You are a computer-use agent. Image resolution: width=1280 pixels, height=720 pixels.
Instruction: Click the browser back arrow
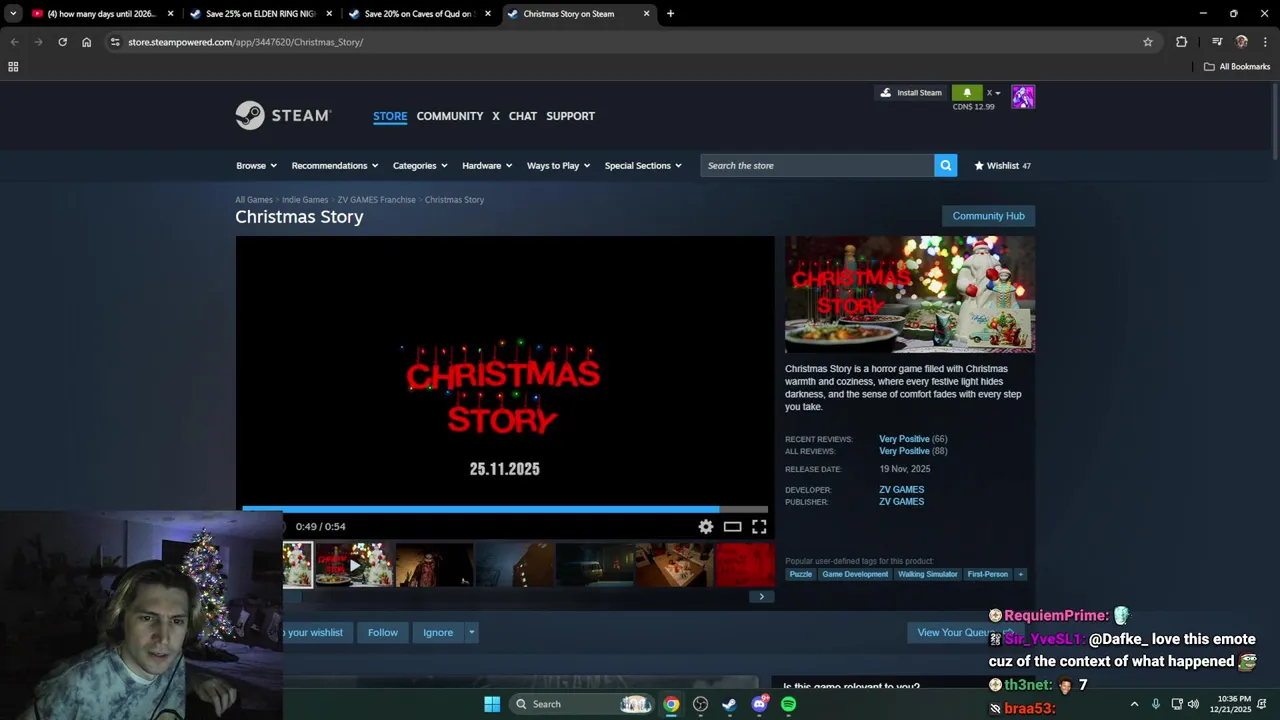[x=14, y=42]
